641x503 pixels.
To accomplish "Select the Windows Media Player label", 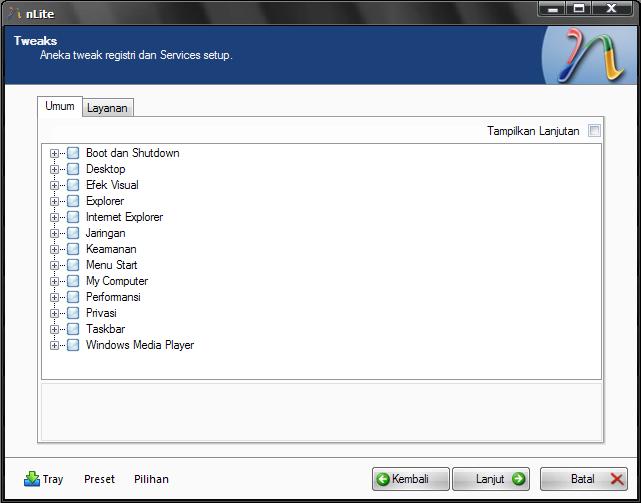I will (140, 345).
